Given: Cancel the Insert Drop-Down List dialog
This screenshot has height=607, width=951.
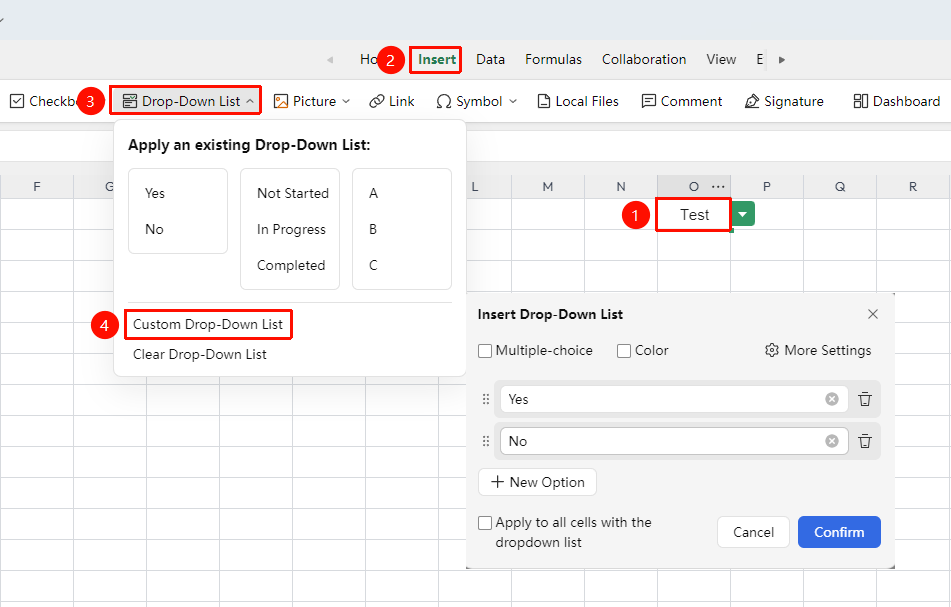Looking at the screenshot, I should click(x=753, y=532).
